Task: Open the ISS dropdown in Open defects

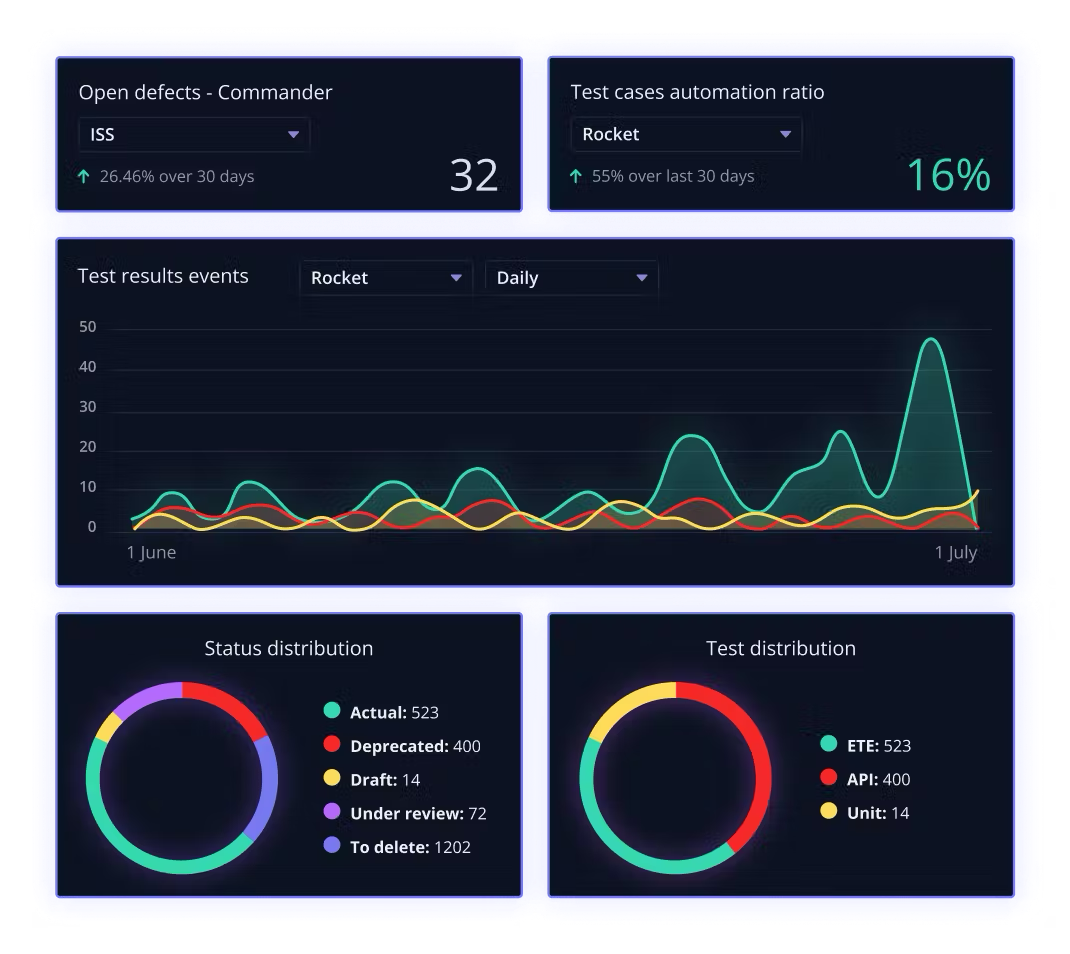Action: coord(194,135)
